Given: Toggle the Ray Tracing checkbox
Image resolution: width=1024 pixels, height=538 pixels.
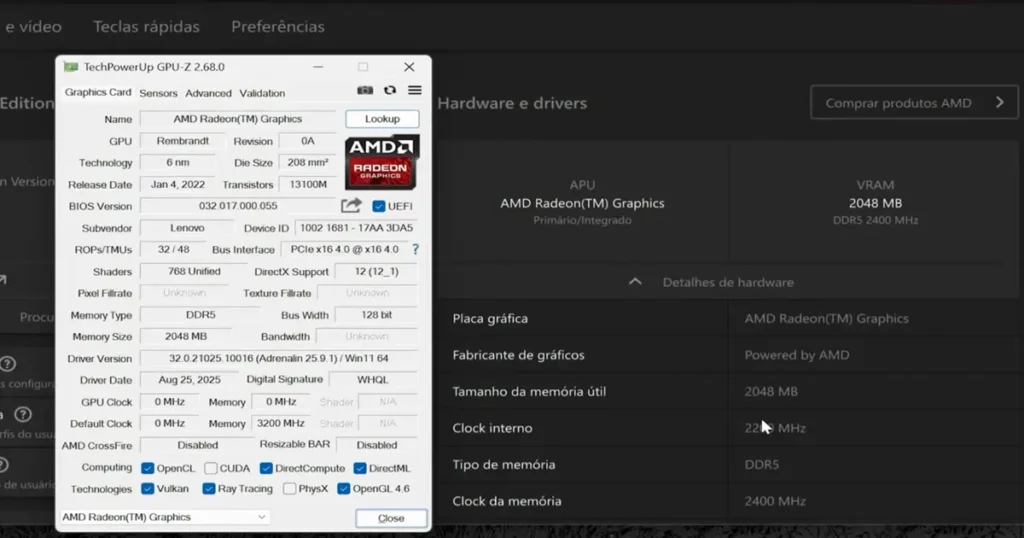Looking at the screenshot, I should (209, 488).
